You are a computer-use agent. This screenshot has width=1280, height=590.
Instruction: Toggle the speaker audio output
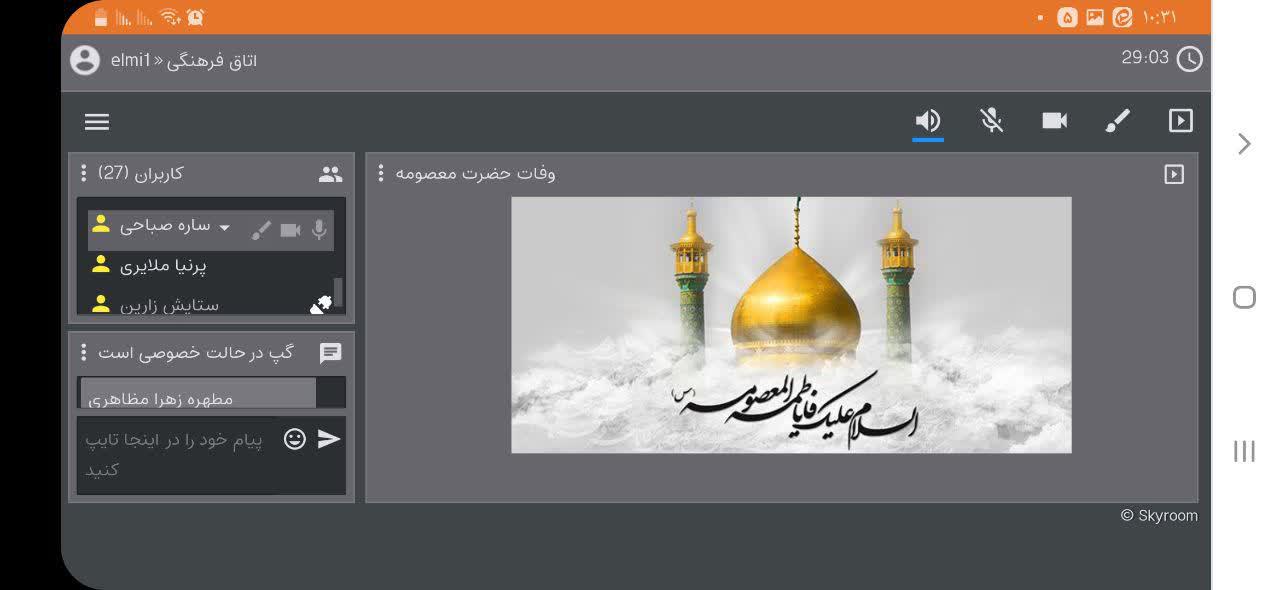(x=928, y=121)
